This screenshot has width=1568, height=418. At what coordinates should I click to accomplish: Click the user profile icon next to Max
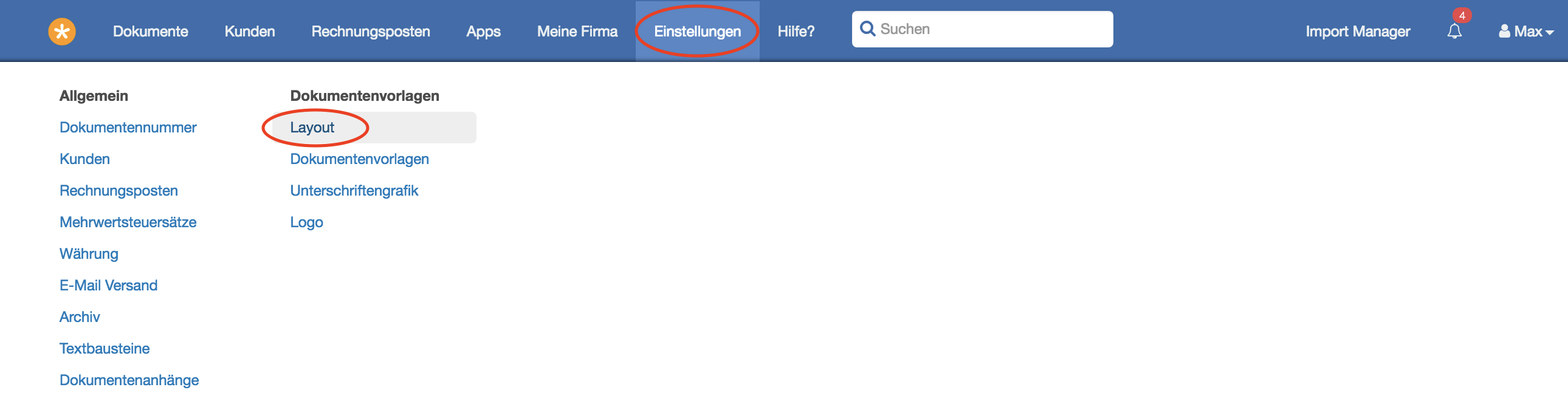[1504, 31]
